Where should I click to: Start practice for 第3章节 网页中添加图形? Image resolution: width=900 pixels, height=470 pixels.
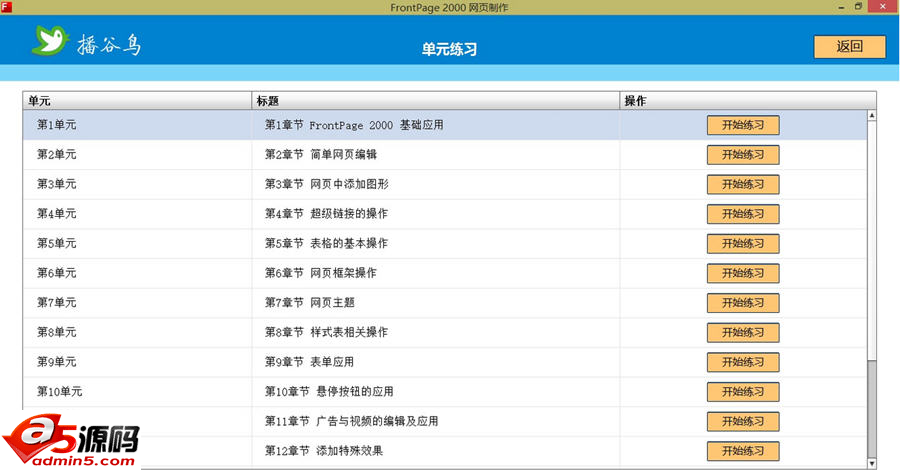[x=743, y=184]
